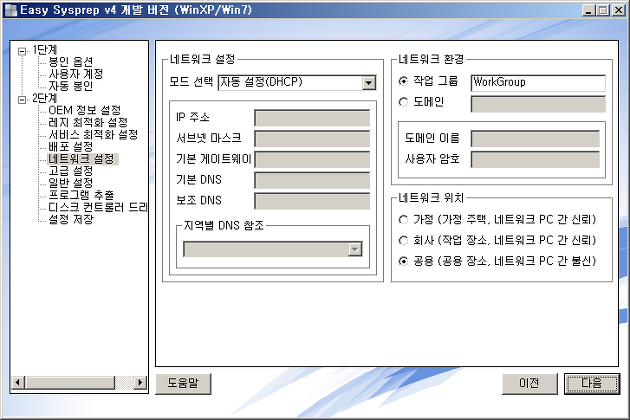Minimize the Easy Sysprep window
This screenshot has width=630, height=420.
point(589,10)
